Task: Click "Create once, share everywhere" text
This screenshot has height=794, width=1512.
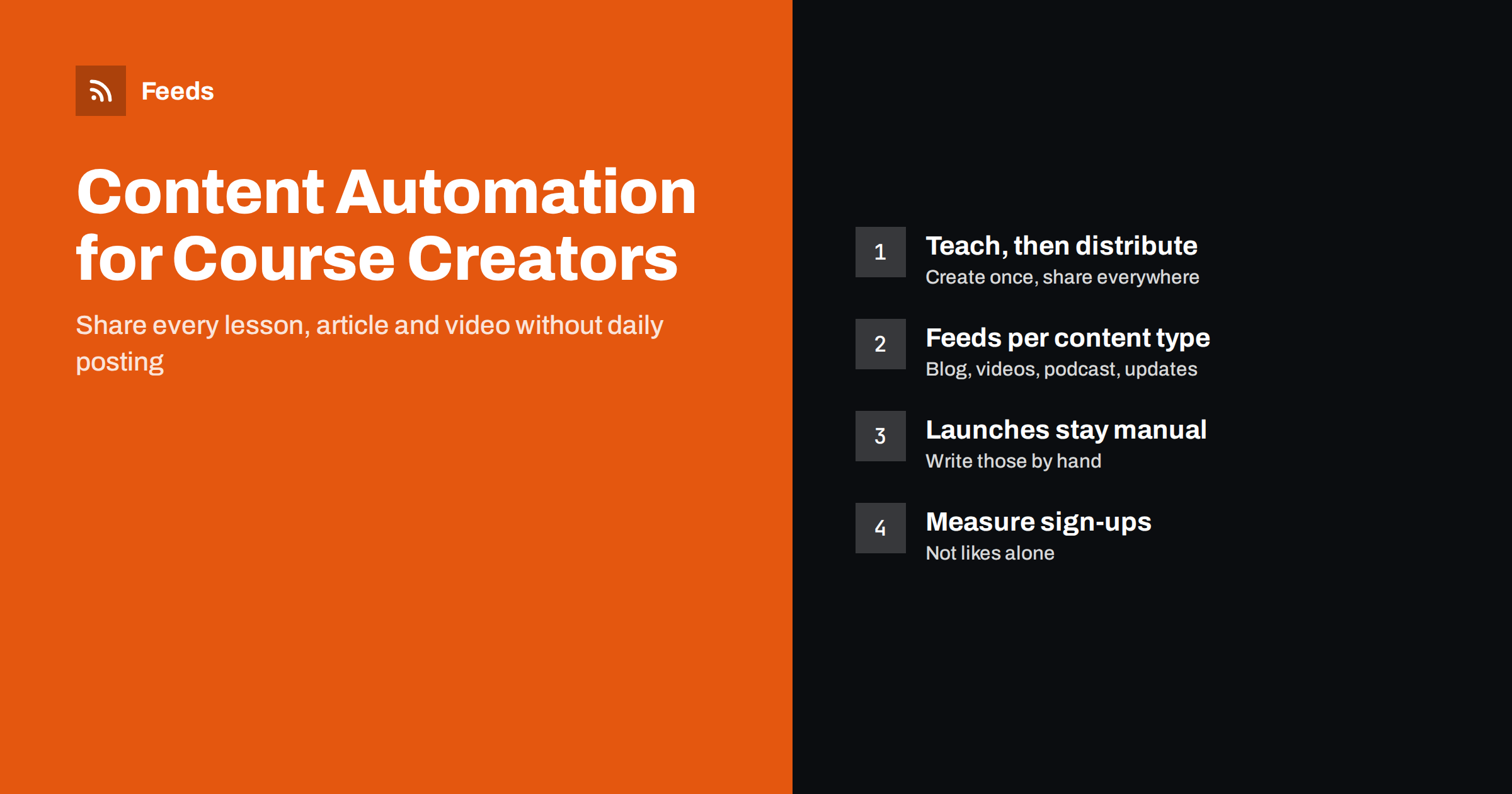Action: (x=1062, y=277)
